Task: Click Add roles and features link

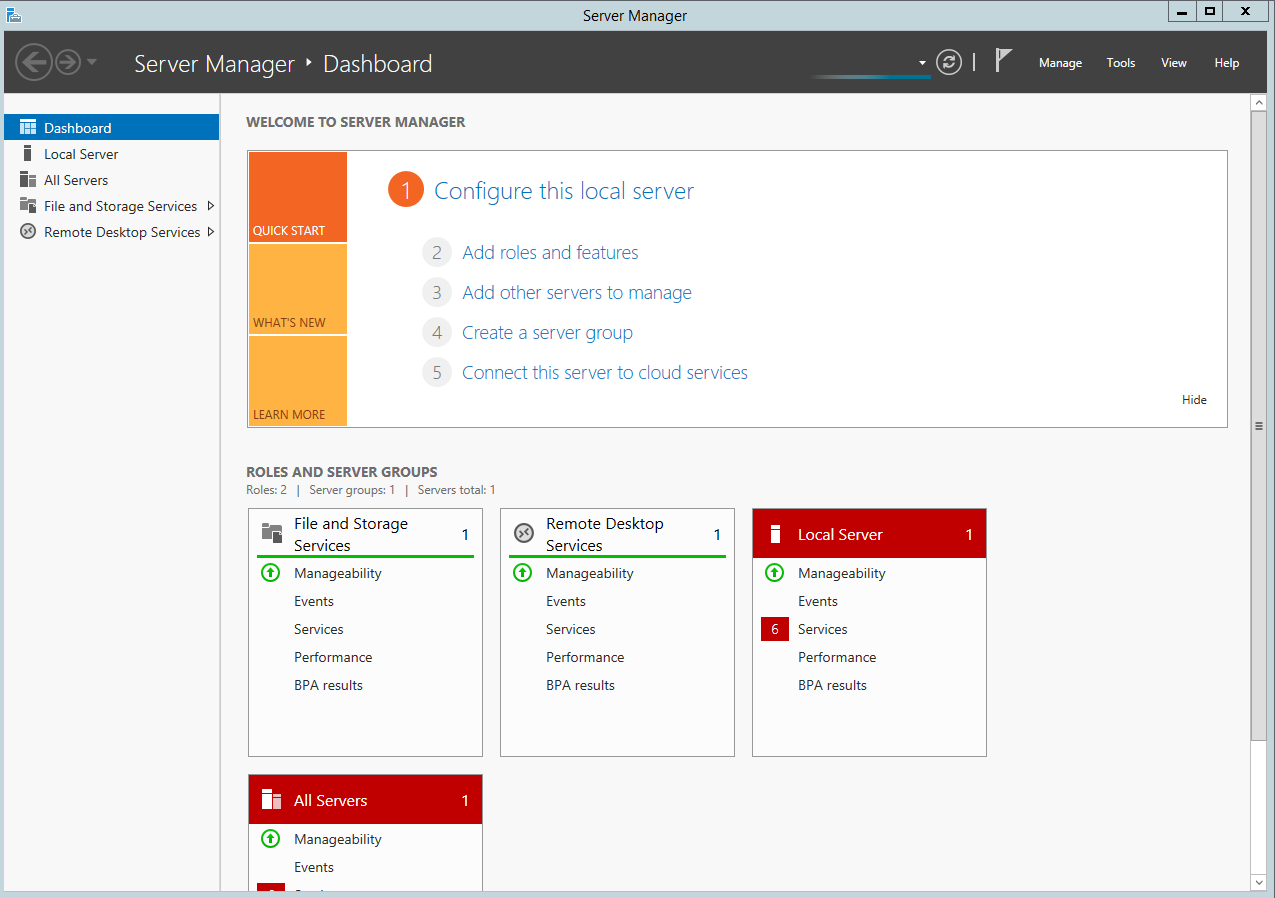Action: tap(550, 253)
